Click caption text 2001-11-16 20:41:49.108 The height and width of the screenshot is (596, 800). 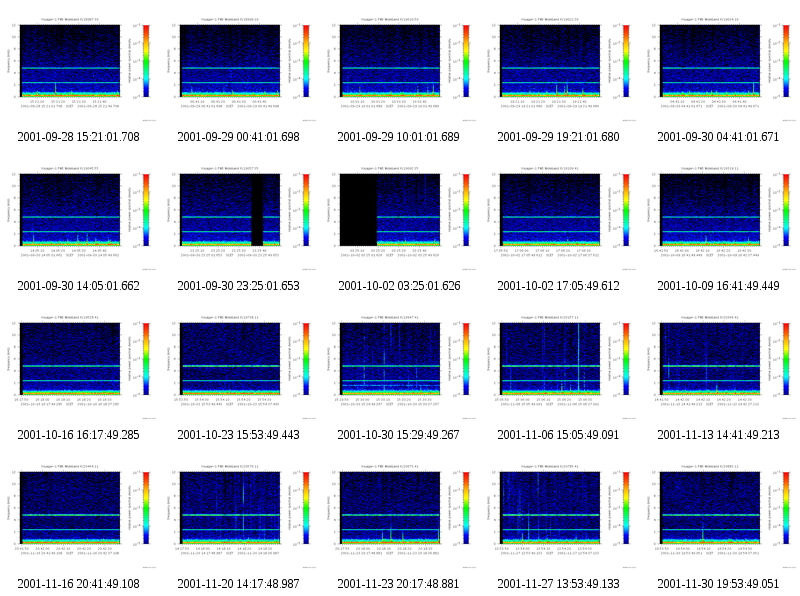[79, 584]
